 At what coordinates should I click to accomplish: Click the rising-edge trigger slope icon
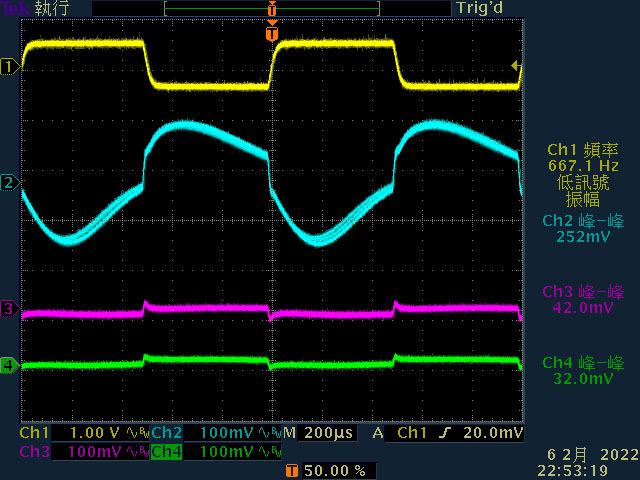[444, 433]
